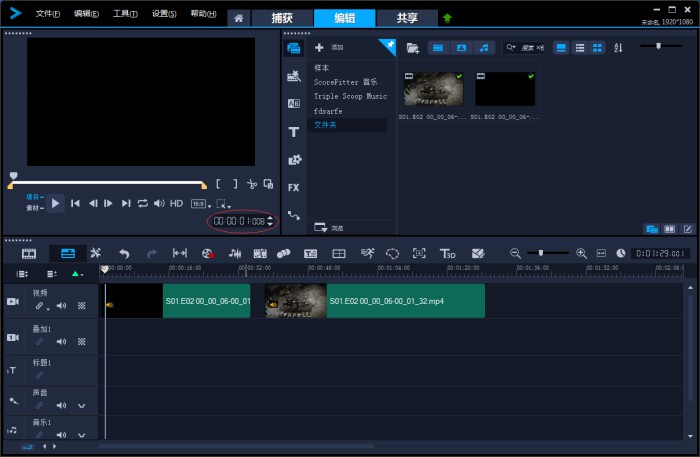Open the preview resize options dropdown
The image size is (700, 457).
point(221,204)
